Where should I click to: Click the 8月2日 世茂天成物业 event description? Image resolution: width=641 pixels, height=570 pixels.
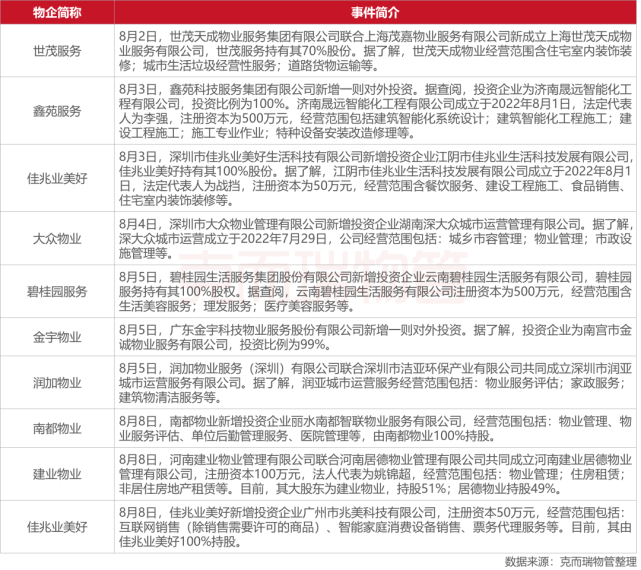point(375,51)
